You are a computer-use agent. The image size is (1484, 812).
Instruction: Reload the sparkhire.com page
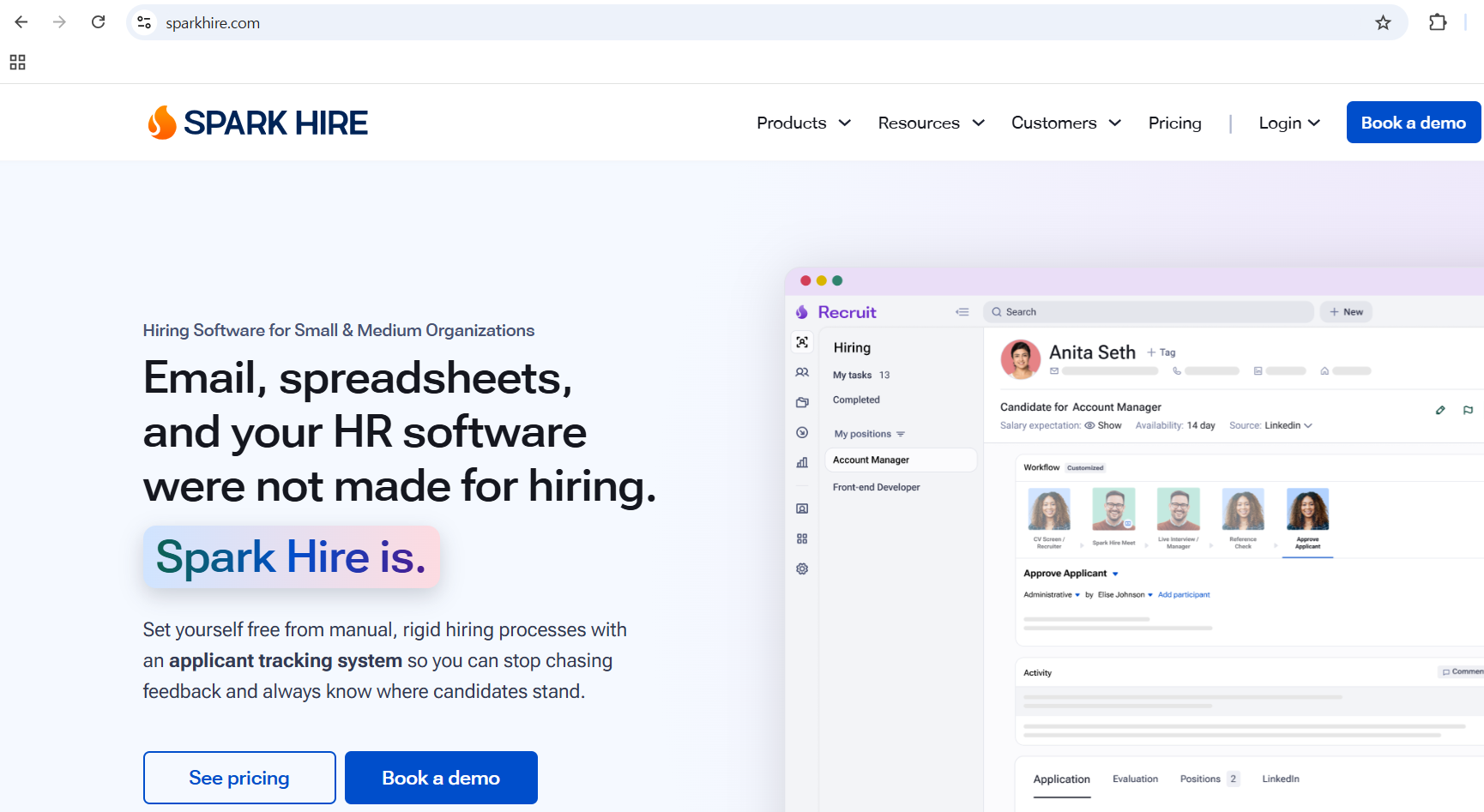[x=99, y=22]
